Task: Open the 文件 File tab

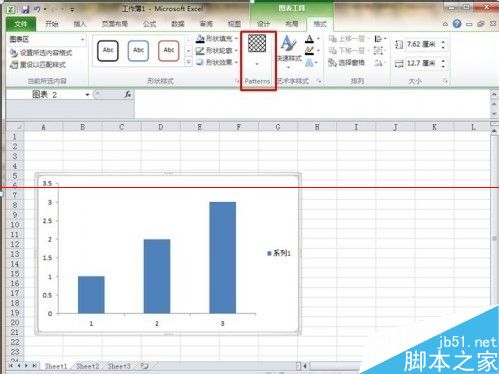Action: pos(21,24)
